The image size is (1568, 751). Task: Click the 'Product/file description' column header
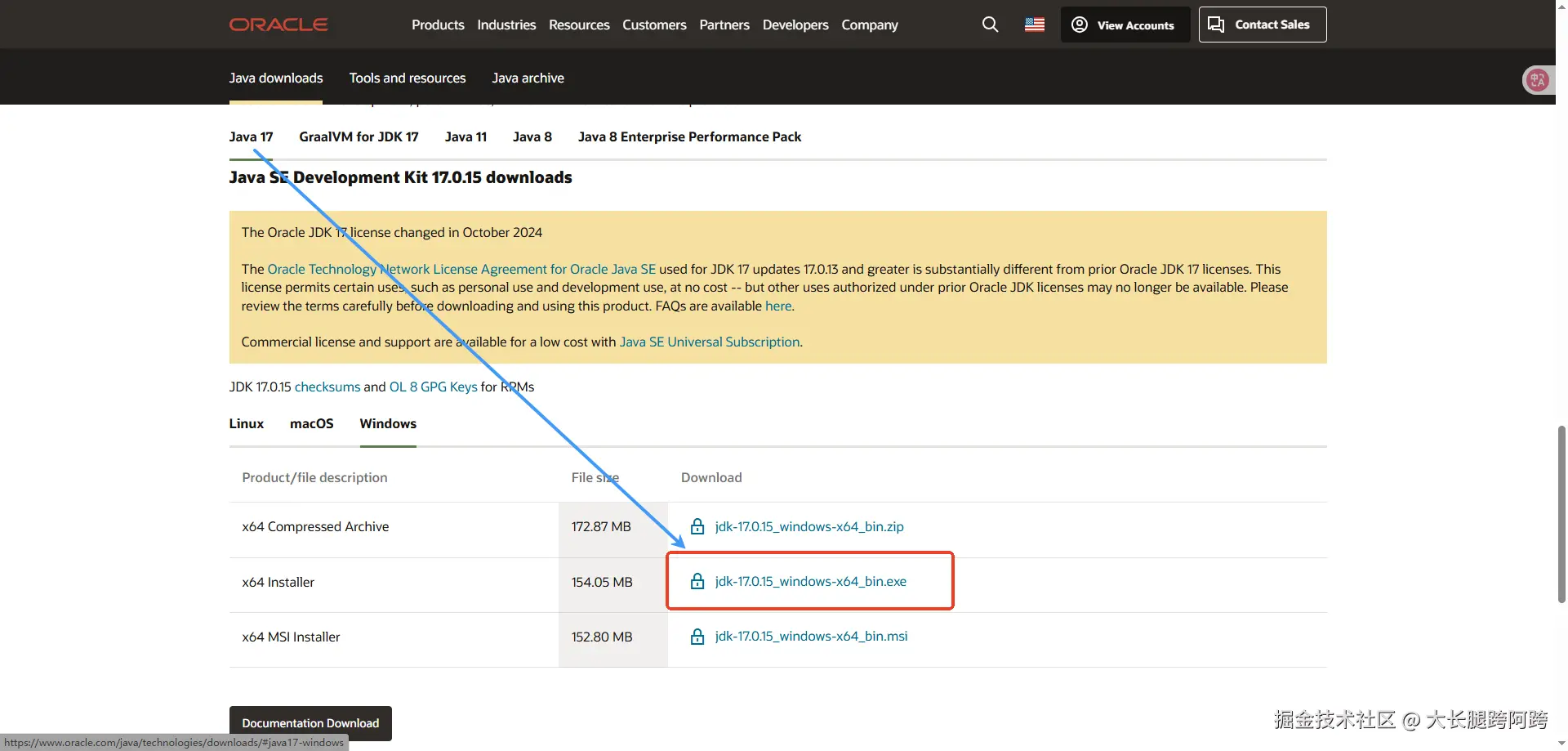(314, 477)
